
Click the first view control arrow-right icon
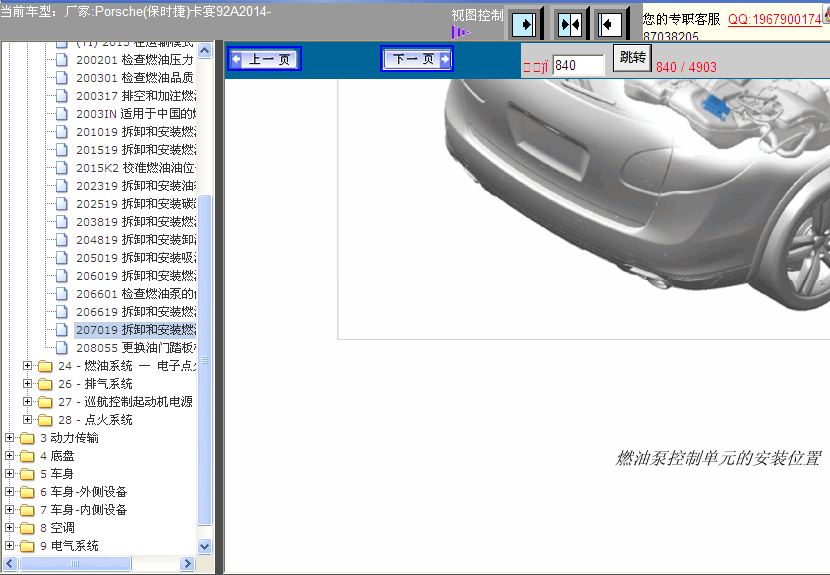pyautogui.click(x=523, y=24)
